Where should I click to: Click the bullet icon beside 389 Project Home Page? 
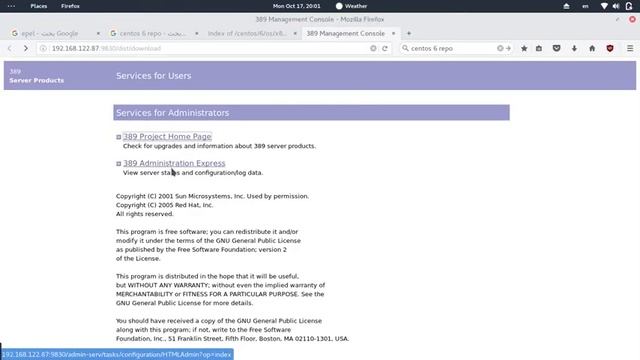pyautogui.click(x=119, y=137)
